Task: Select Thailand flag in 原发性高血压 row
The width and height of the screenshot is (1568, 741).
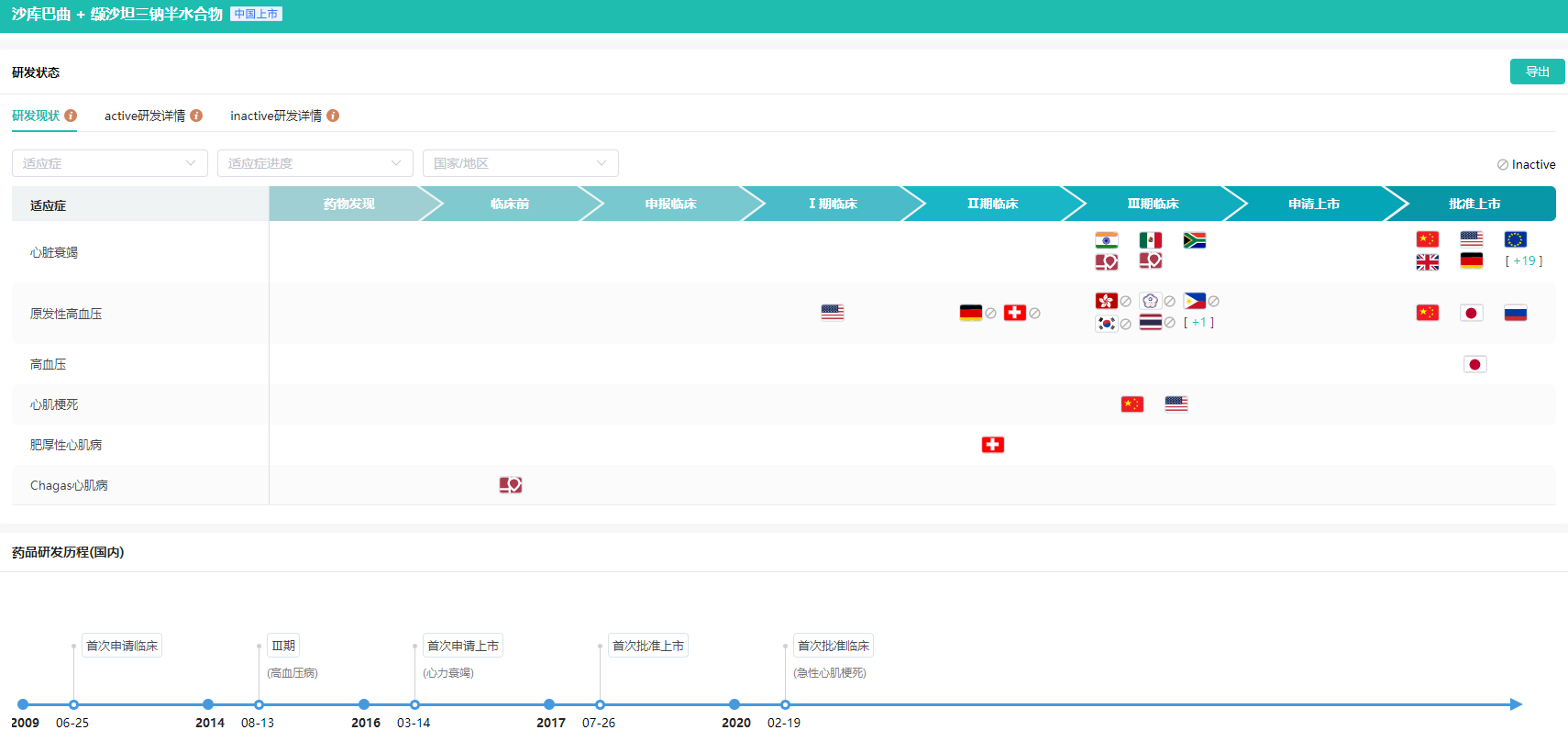Action: coord(1151,323)
